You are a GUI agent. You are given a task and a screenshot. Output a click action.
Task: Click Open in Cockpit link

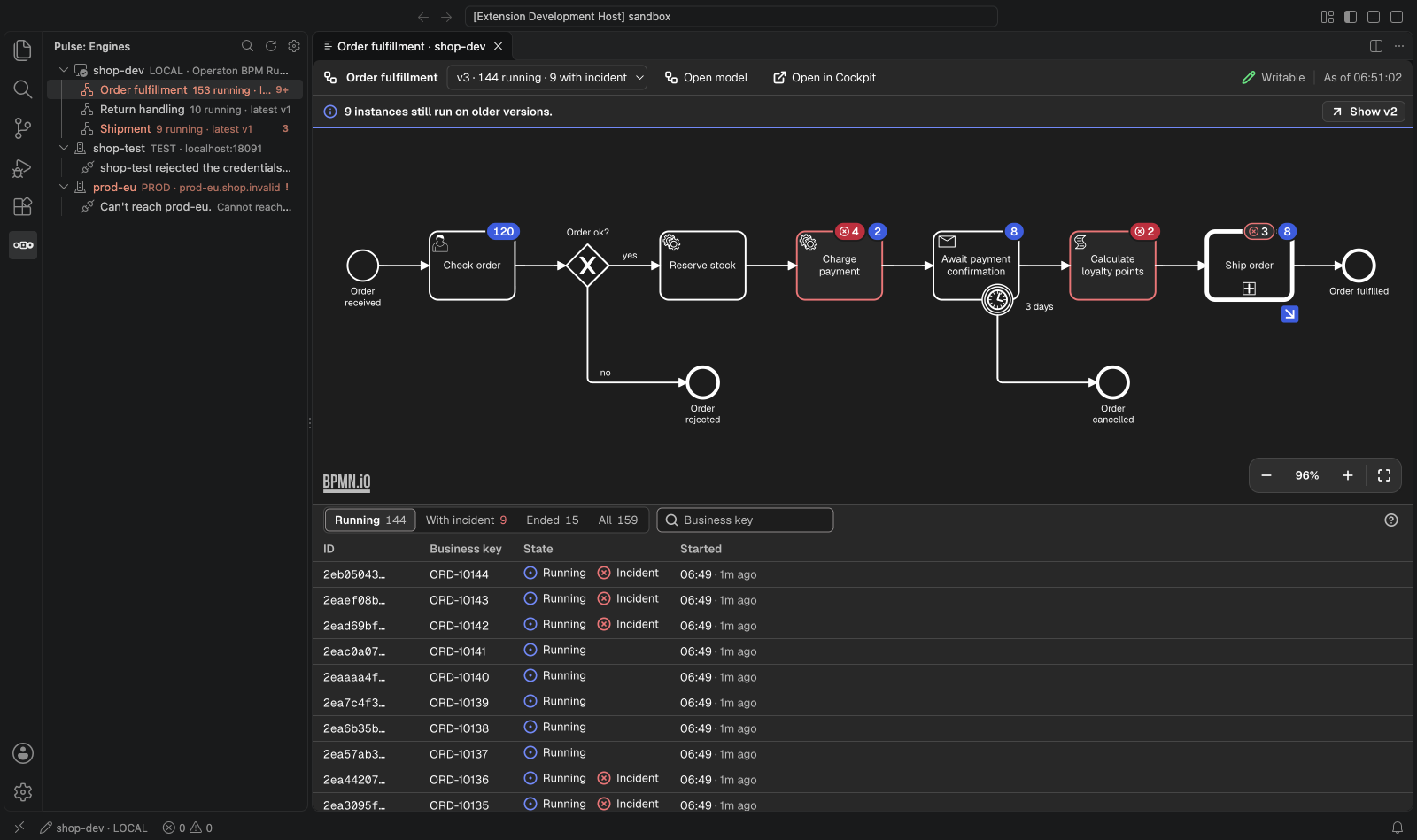pyautogui.click(x=825, y=78)
